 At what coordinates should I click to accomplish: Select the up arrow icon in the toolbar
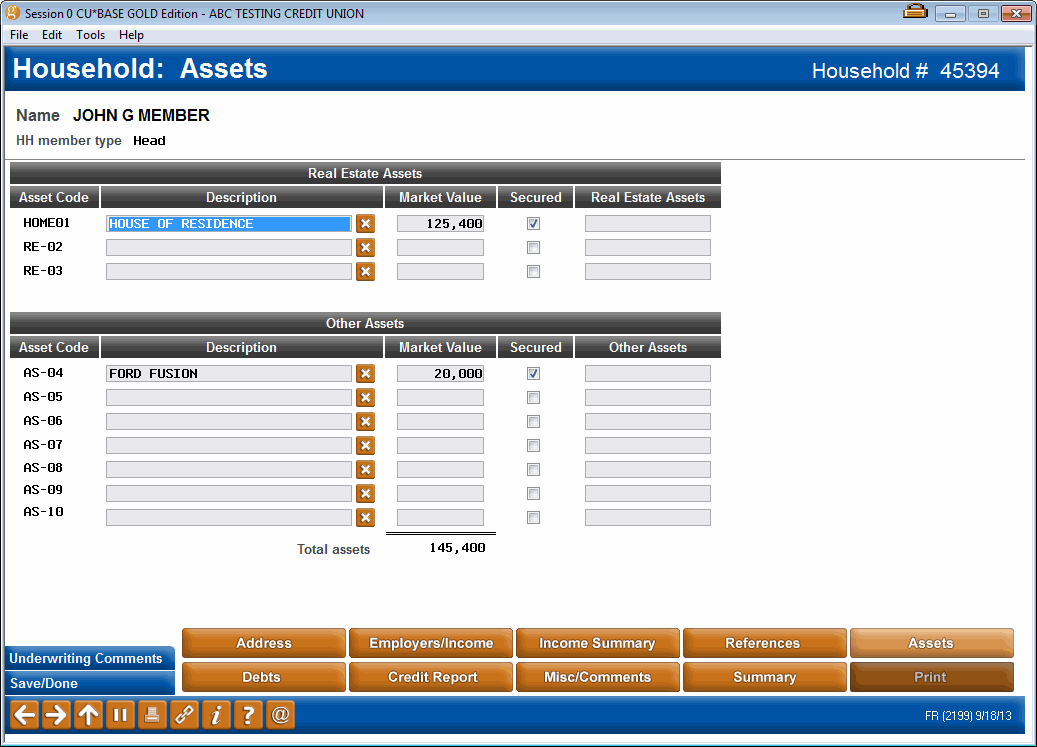coord(88,715)
